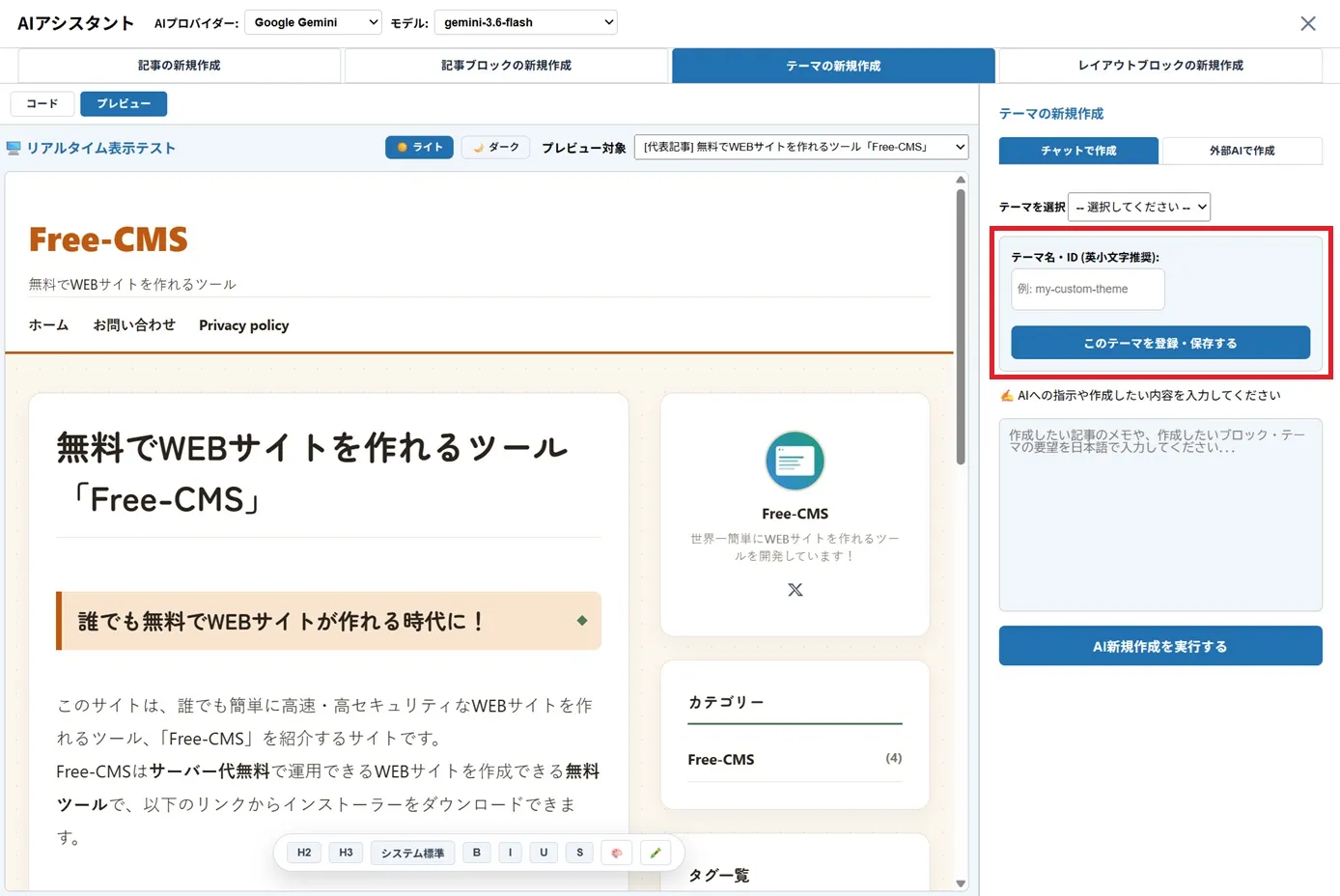Open お問い合わせ in the preview navigation

click(x=134, y=325)
